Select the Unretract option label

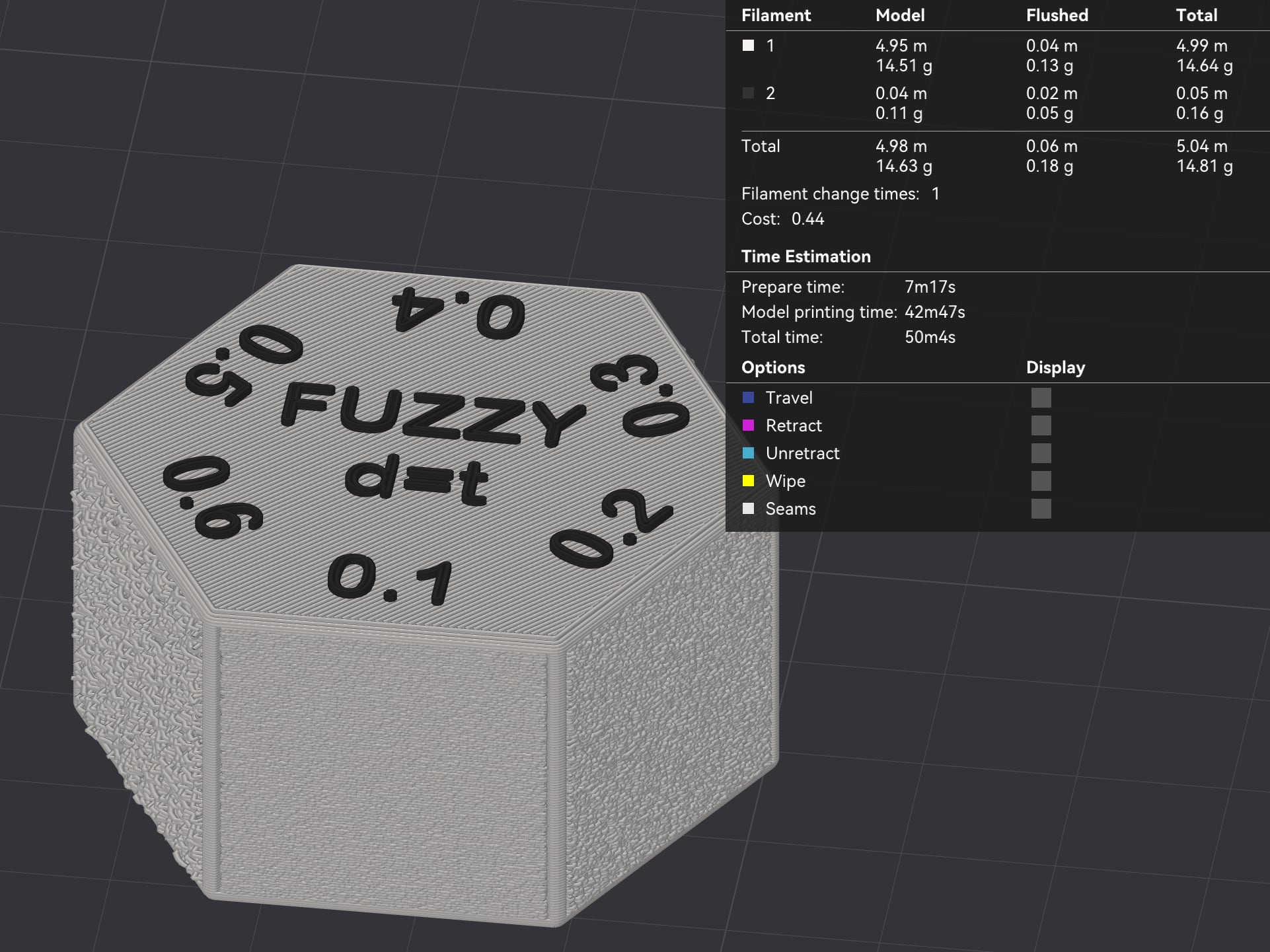tap(802, 453)
